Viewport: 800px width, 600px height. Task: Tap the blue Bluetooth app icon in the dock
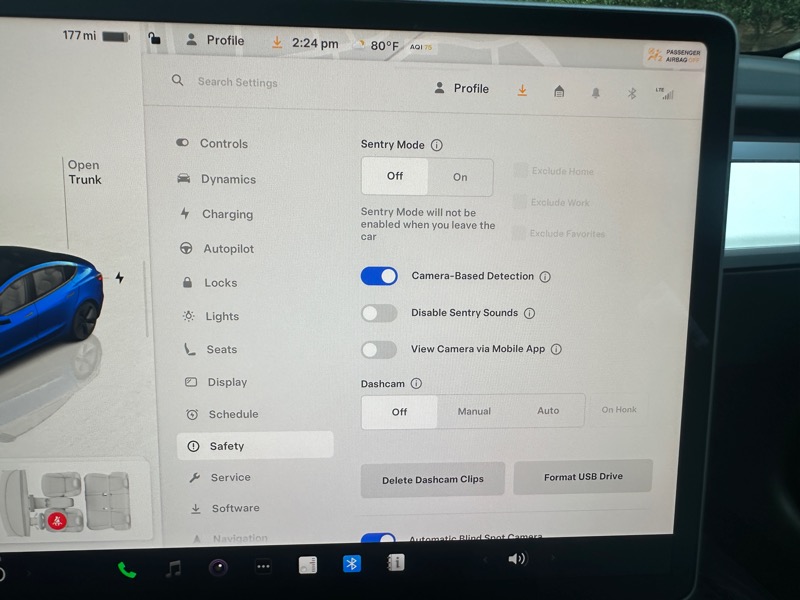(352, 564)
